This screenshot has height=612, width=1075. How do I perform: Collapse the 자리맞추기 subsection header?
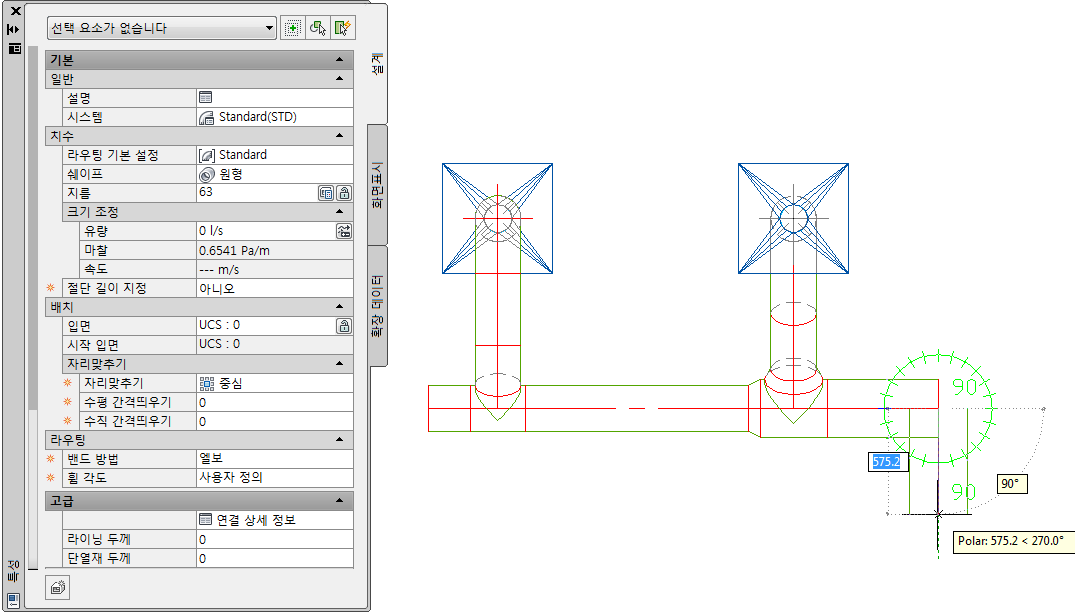pos(339,363)
